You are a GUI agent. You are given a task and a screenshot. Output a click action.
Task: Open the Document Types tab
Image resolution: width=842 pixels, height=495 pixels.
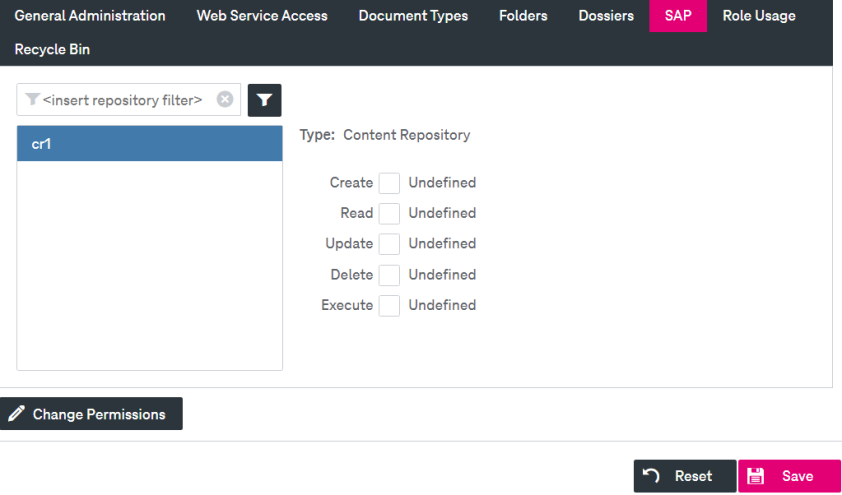coord(413,16)
